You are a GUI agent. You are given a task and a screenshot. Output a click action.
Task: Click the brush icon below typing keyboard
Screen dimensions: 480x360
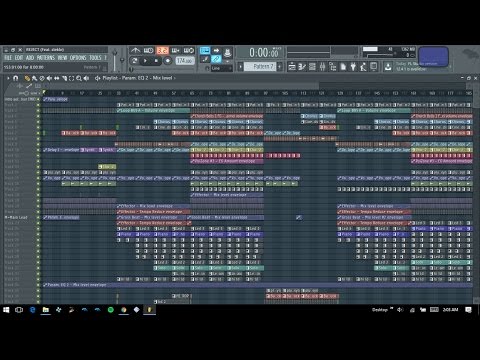pyautogui.click(x=205, y=59)
